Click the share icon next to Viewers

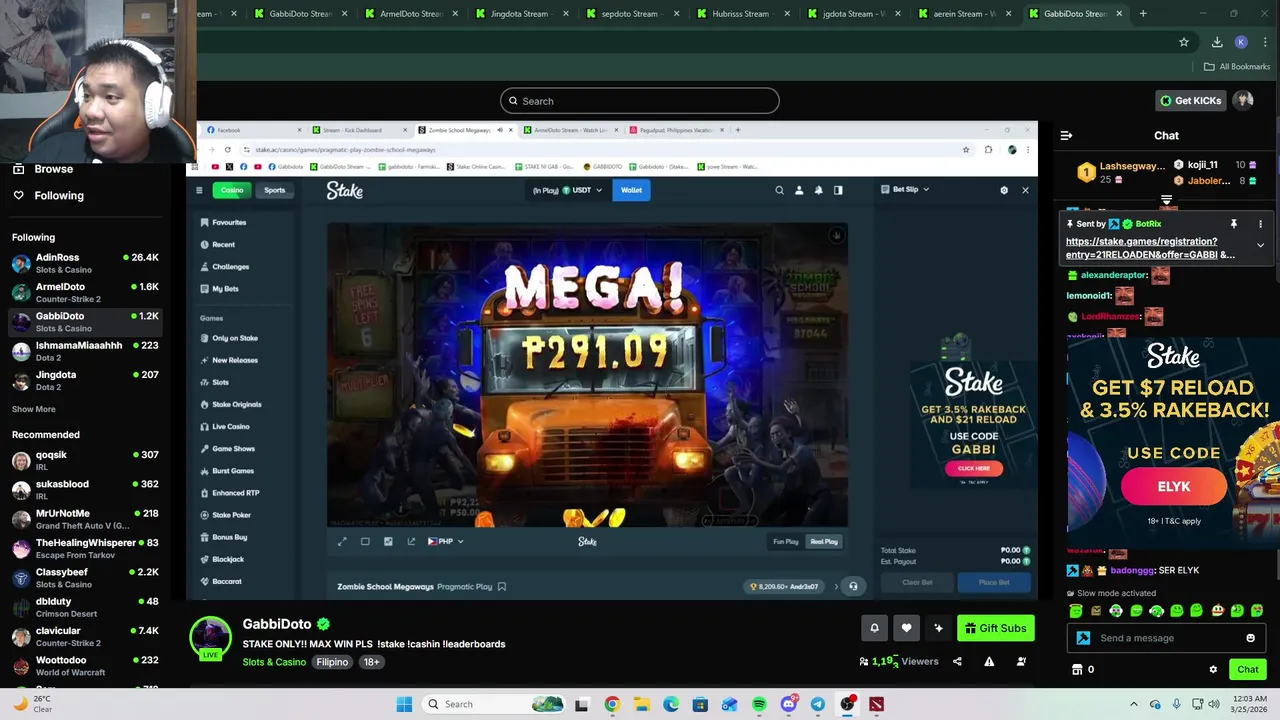(957, 661)
